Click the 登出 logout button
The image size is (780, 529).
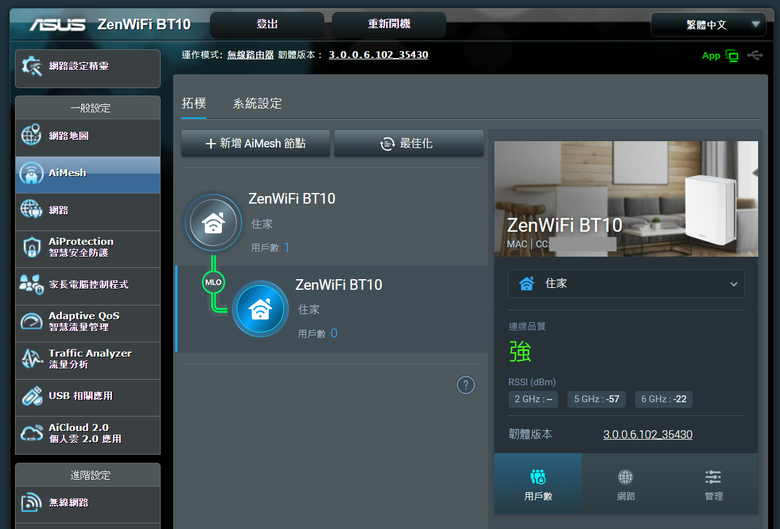click(267, 24)
